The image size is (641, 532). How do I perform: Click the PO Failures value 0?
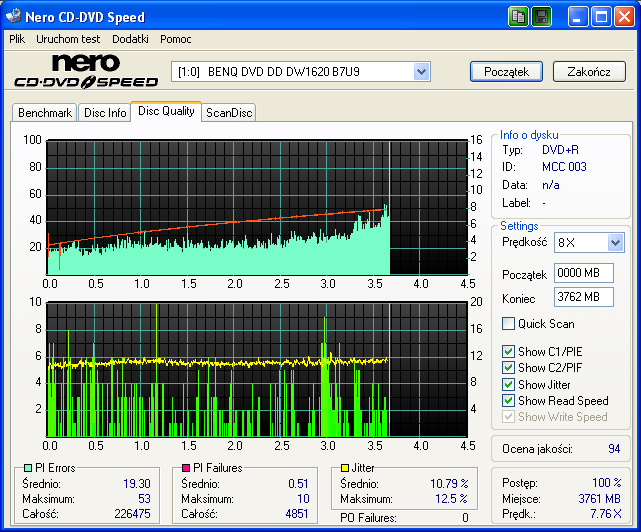pyautogui.click(x=465, y=518)
